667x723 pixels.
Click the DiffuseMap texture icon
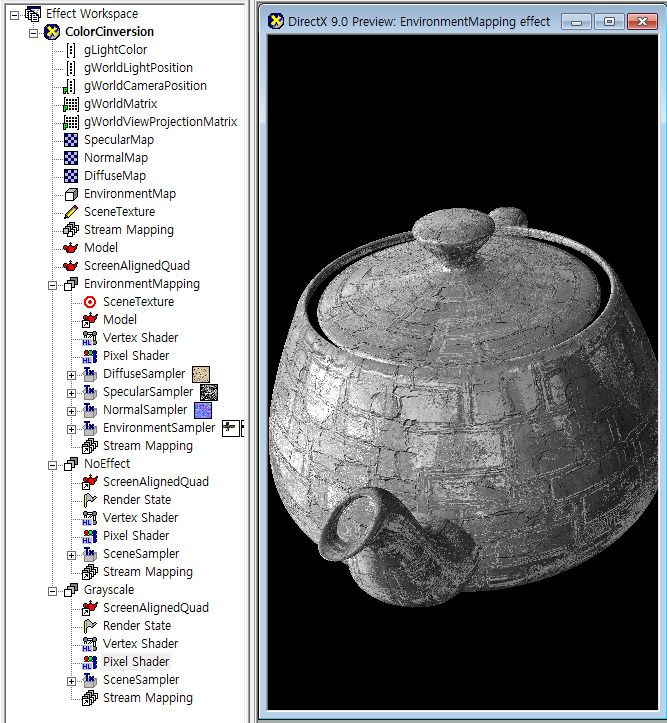point(71,176)
